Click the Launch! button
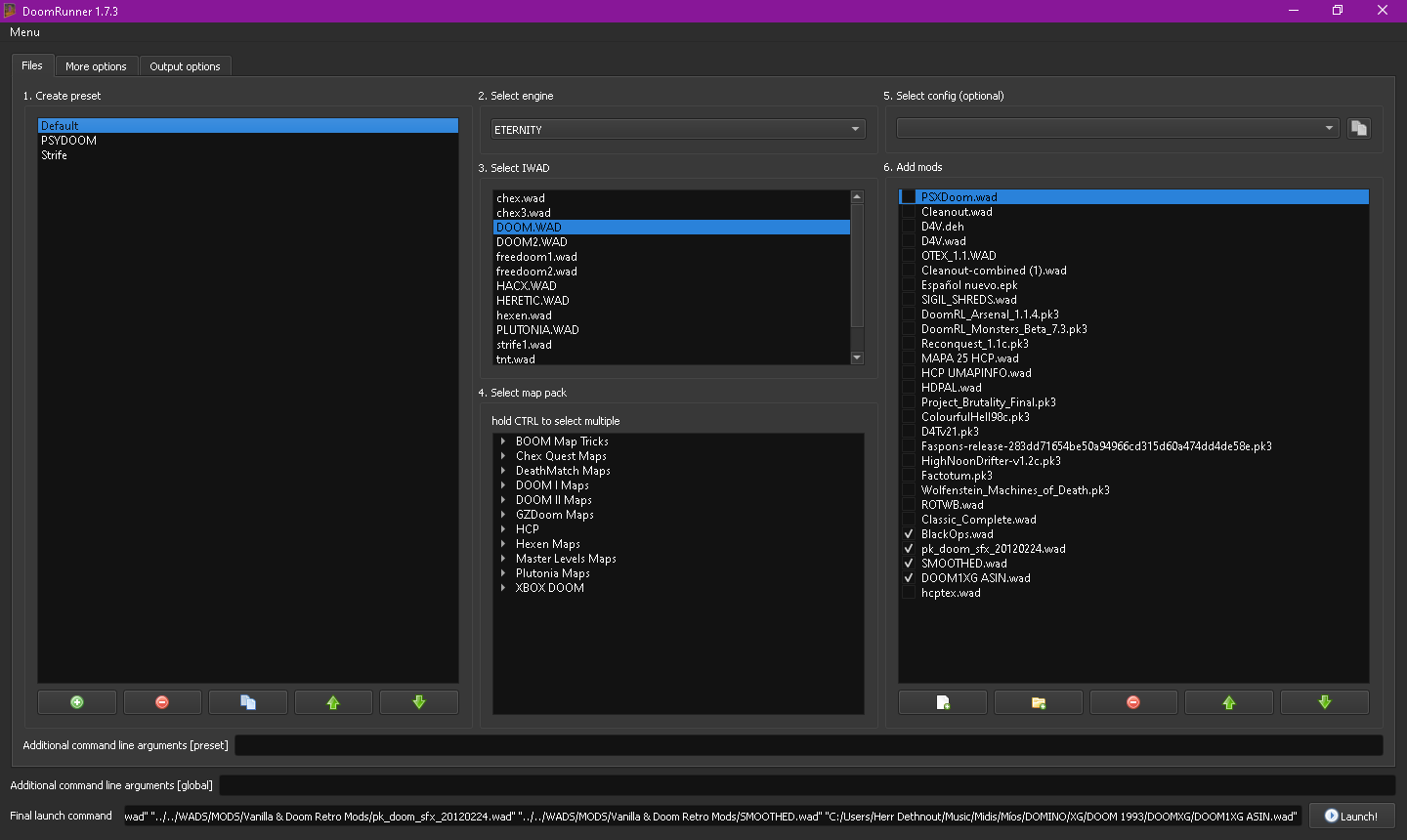The width and height of the screenshot is (1407, 840). tap(1352, 816)
